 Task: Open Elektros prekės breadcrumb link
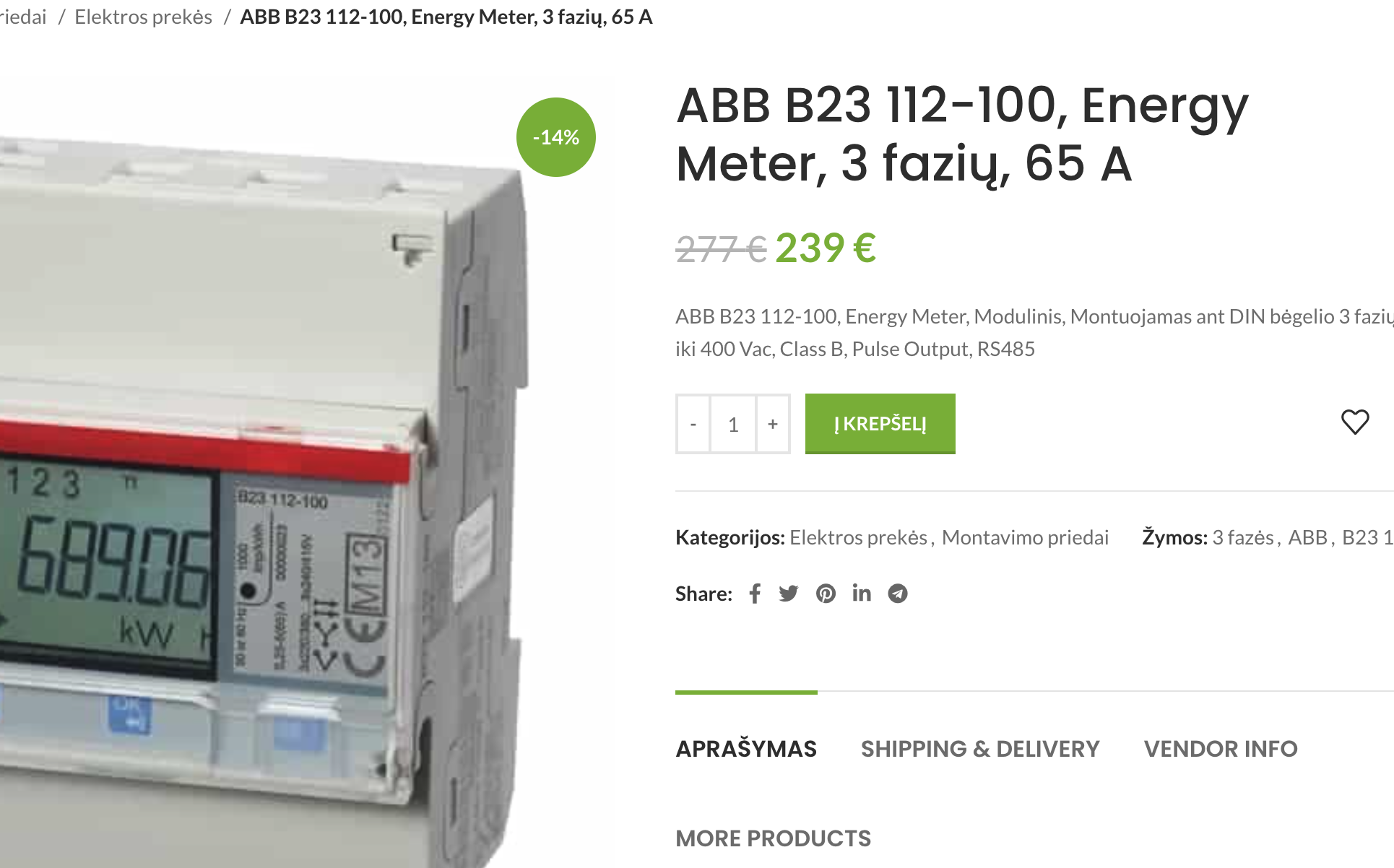(143, 17)
